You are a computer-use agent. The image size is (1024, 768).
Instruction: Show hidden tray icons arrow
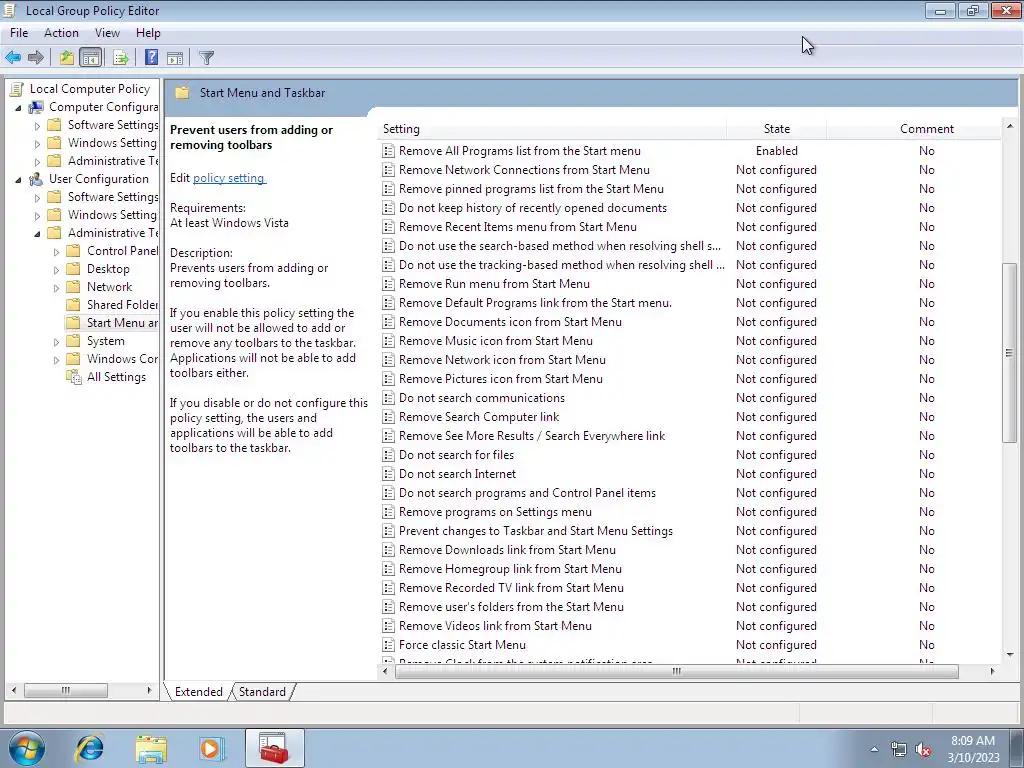(x=874, y=749)
